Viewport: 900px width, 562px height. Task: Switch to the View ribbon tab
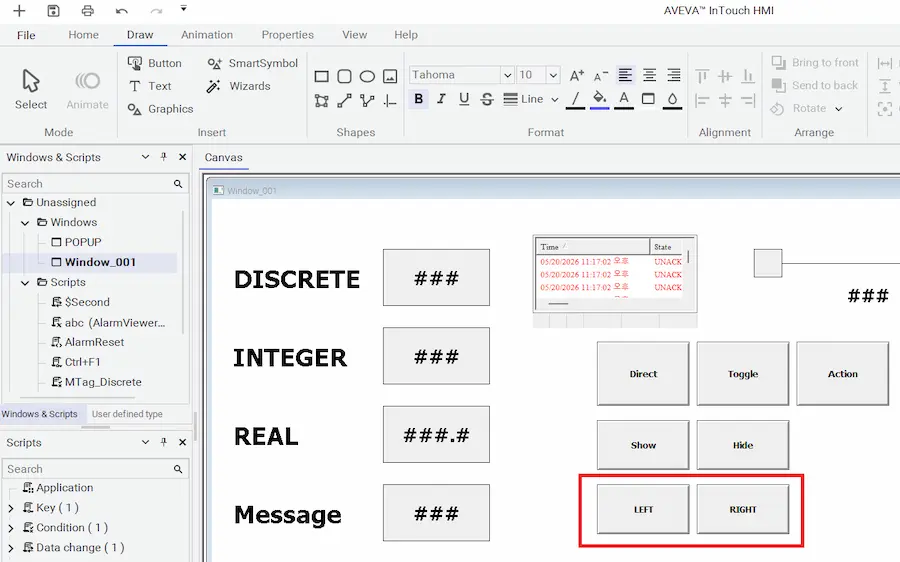click(354, 34)
